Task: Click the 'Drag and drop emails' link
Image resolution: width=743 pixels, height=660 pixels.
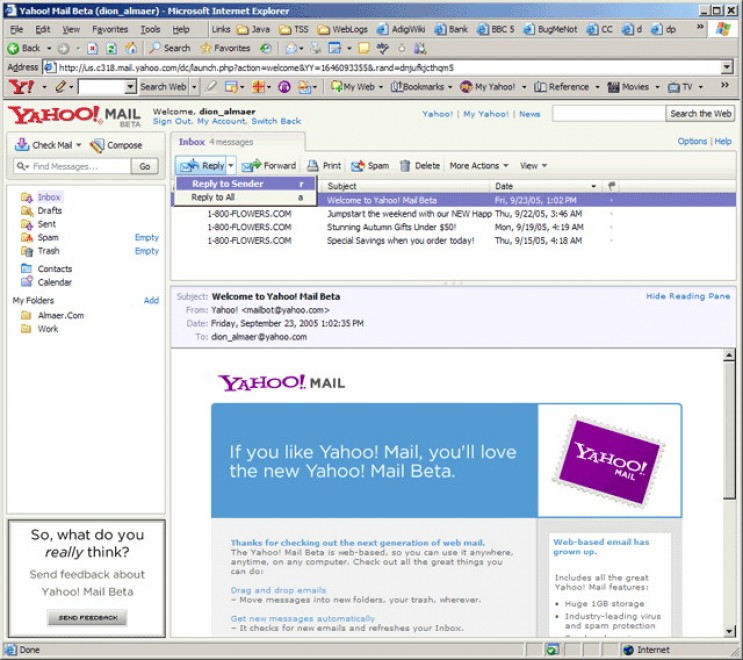Action: [x=278, y=590]
